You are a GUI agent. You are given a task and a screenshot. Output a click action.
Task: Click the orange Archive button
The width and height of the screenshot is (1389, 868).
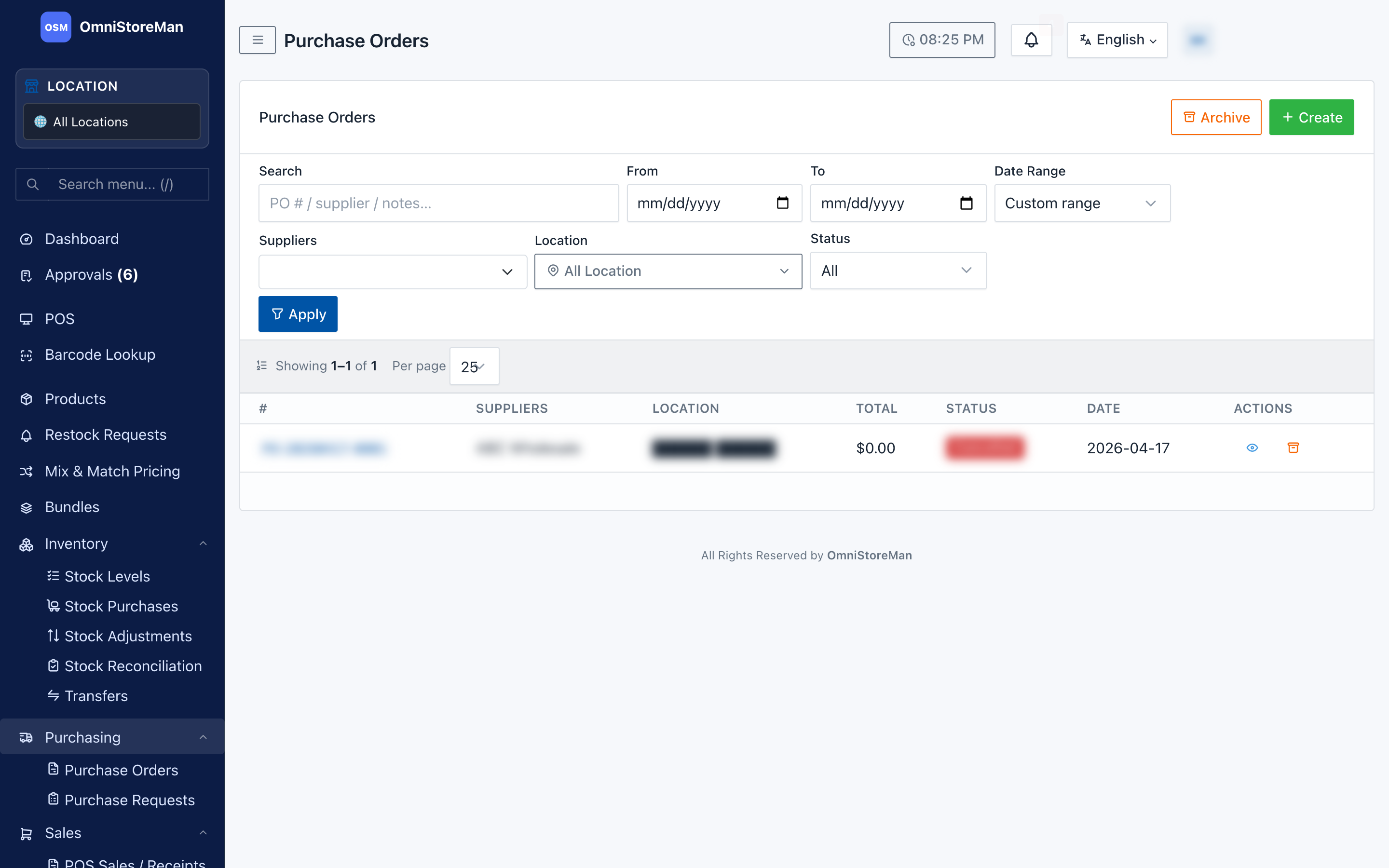pos(1216,117)
